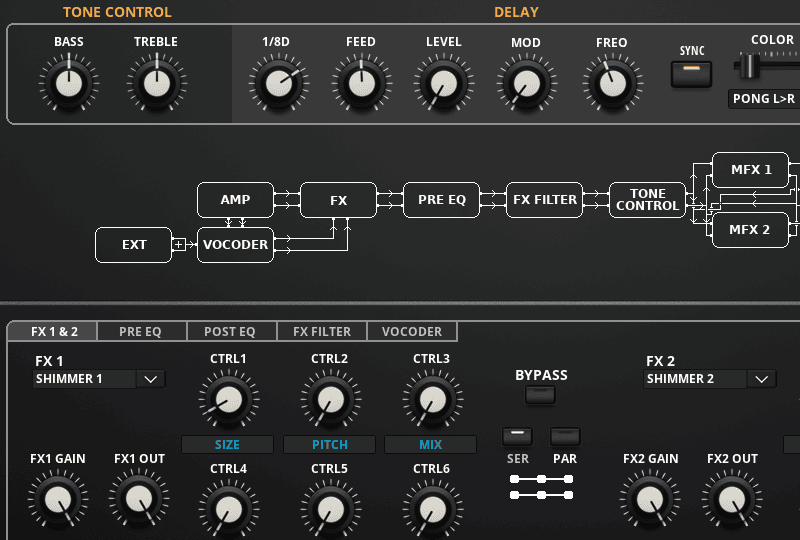
Task: Click the FX Filter block in signal chain
Action: [544, 200]
